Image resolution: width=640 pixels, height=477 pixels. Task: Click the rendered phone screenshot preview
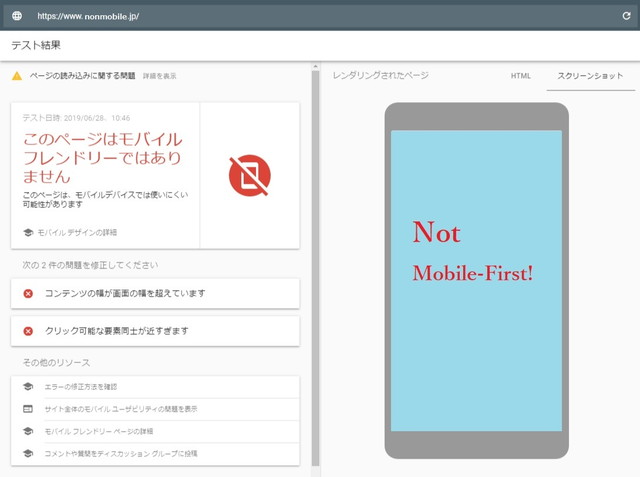click(476, 280)
